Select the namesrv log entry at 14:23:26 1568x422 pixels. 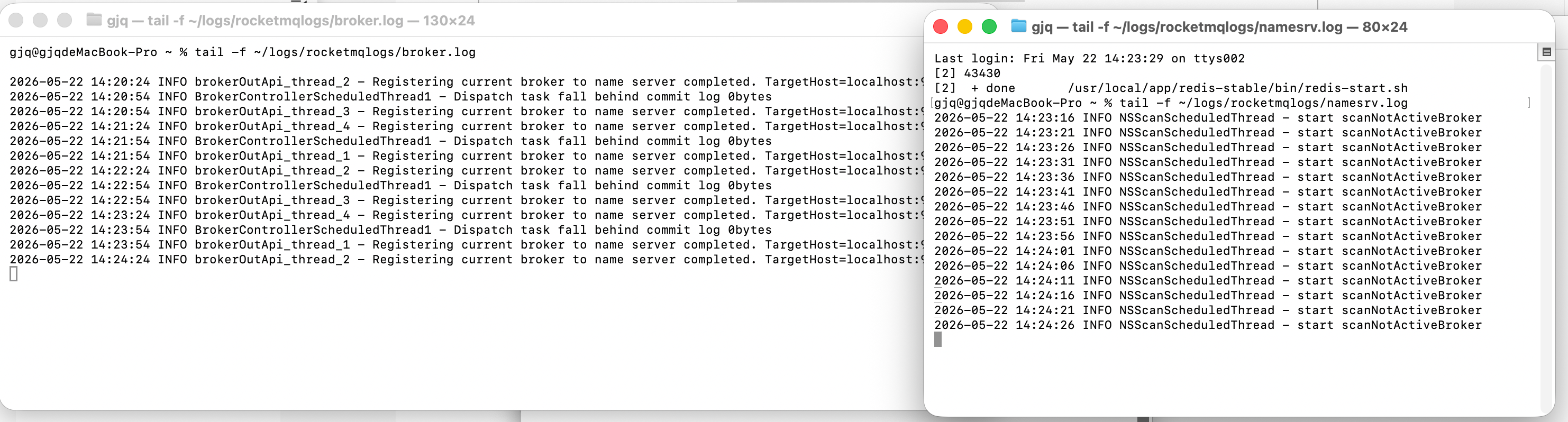click(1208, 147)
